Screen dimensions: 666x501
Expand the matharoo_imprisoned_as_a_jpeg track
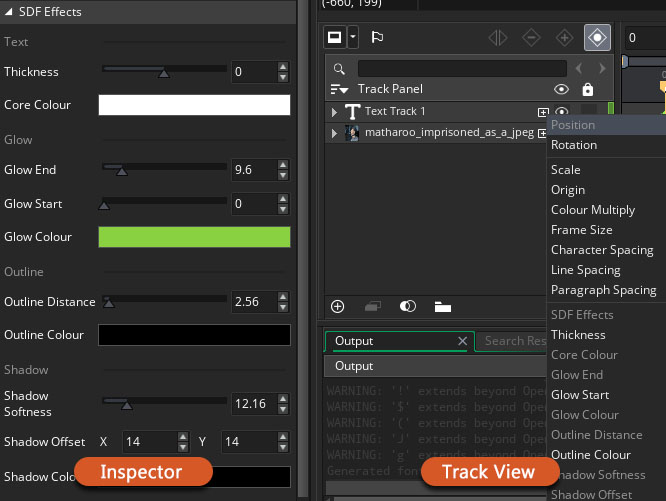(x=334, y=133)
